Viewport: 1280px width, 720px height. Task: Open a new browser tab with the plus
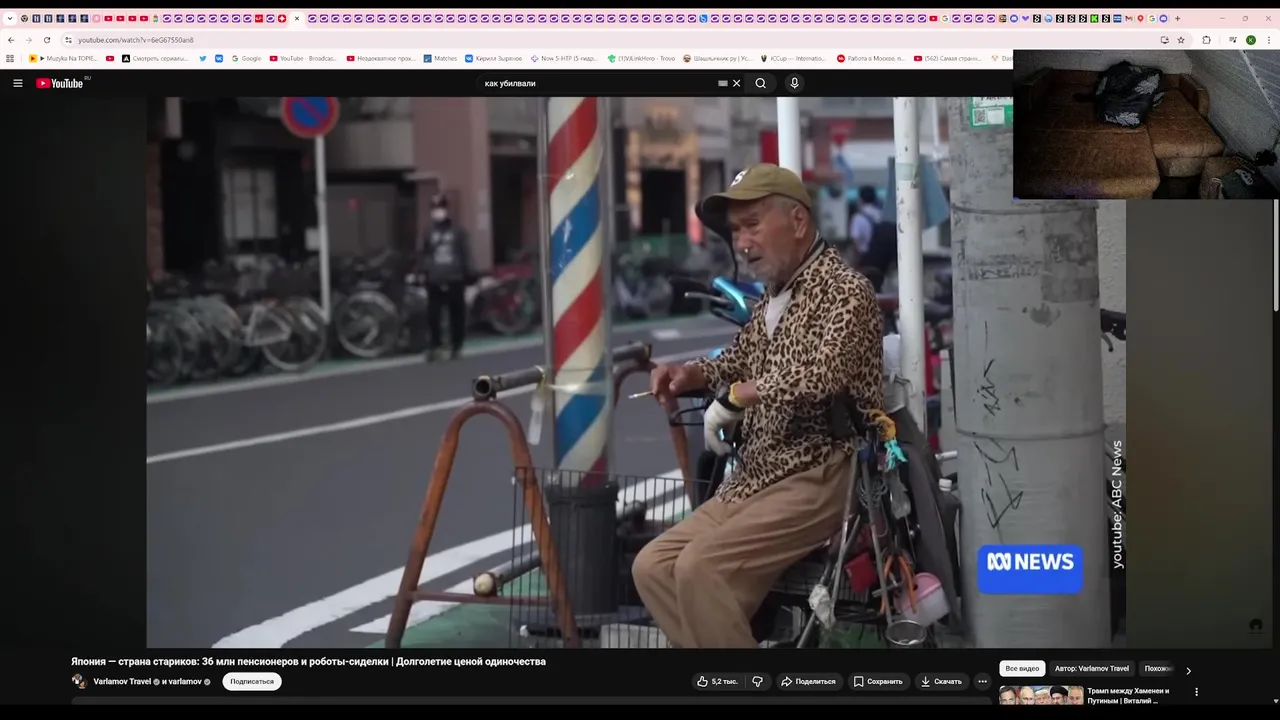[x=1177, y=18]
